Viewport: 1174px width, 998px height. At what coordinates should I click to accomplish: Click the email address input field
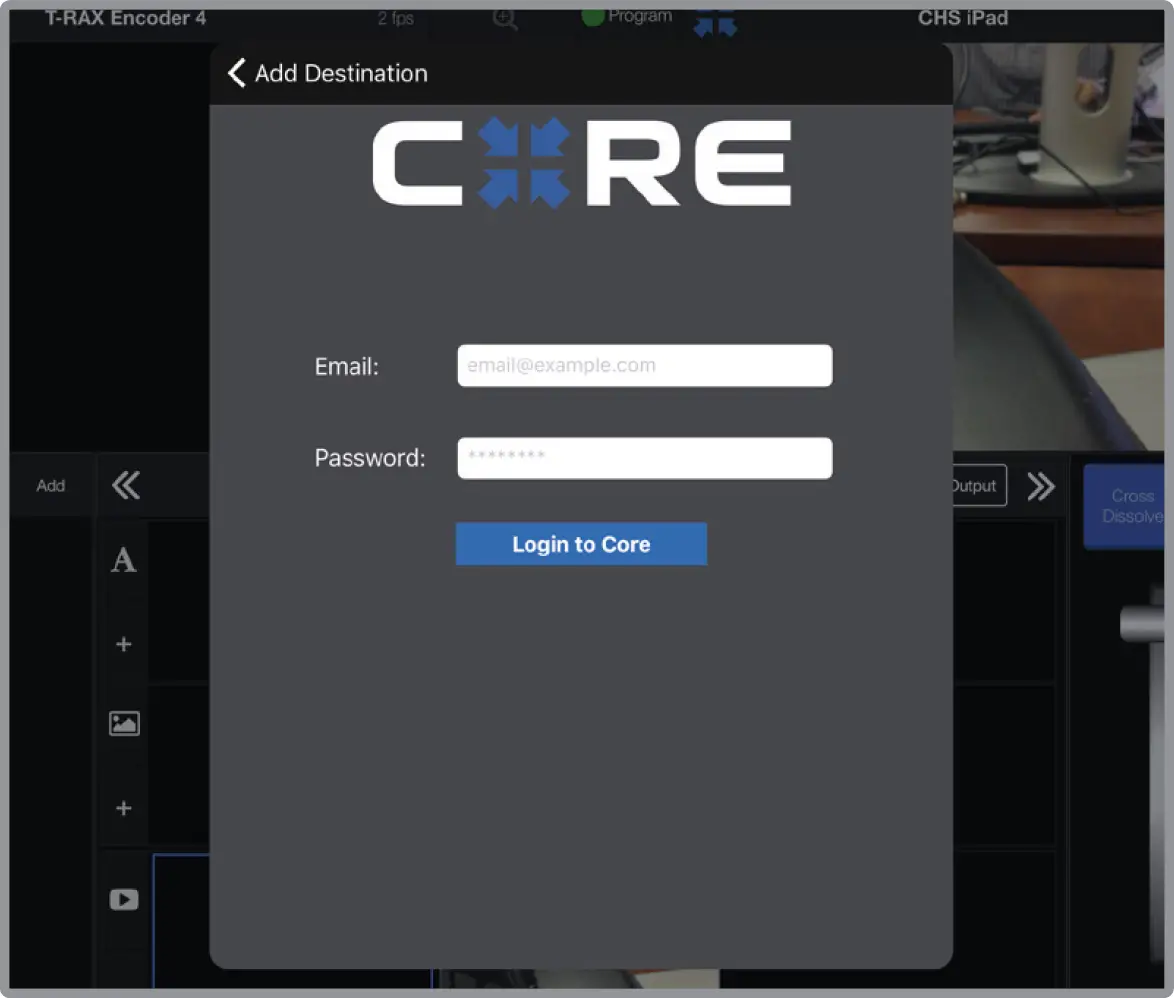tap(644, 365)
